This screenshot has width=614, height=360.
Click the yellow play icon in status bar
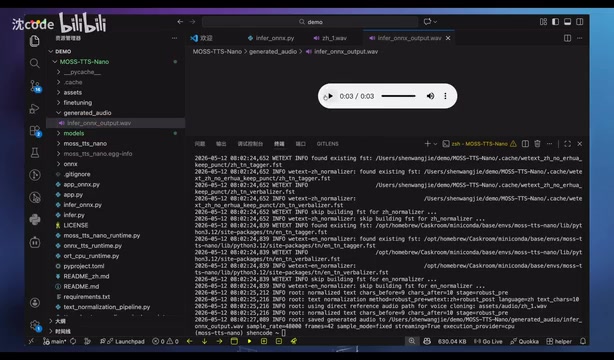249,341
